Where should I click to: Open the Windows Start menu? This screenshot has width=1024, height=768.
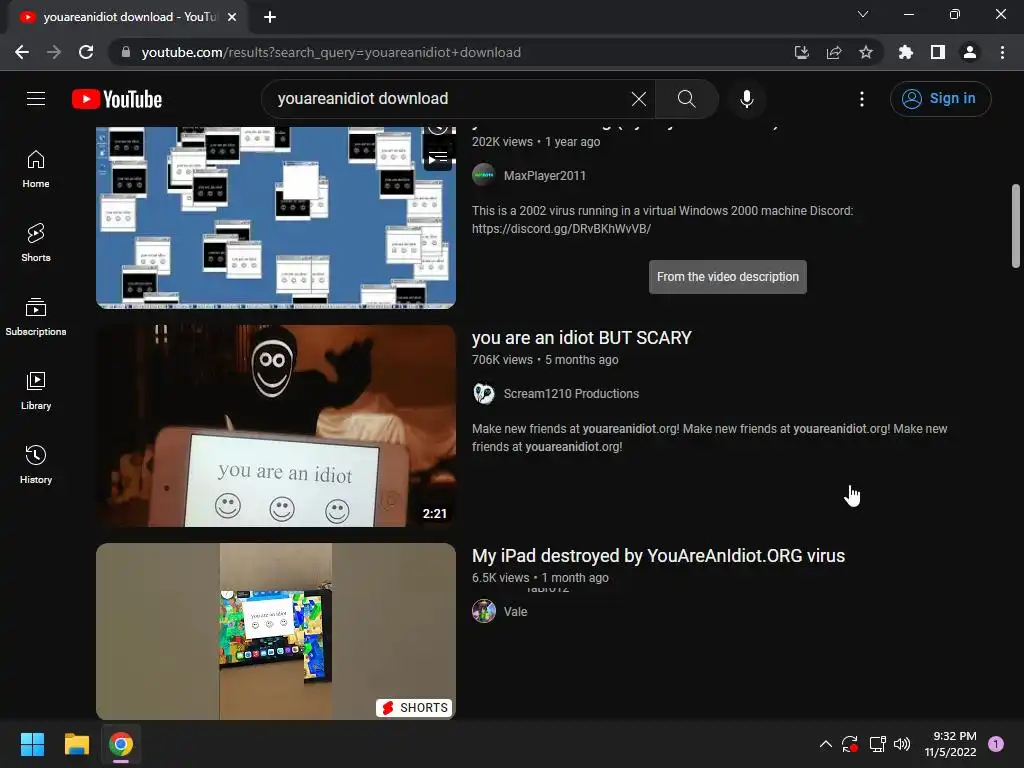click(x=32, y=744)
